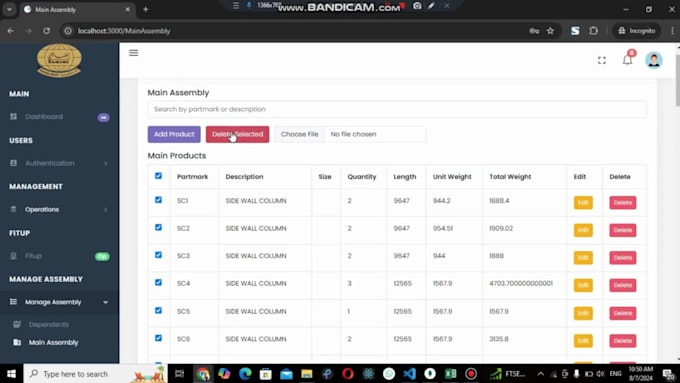This screenshot has width=680, height=383.
Task: Enter fullscreen mode with expand icon
Action: pyautogui.click(x=602, y=60)
